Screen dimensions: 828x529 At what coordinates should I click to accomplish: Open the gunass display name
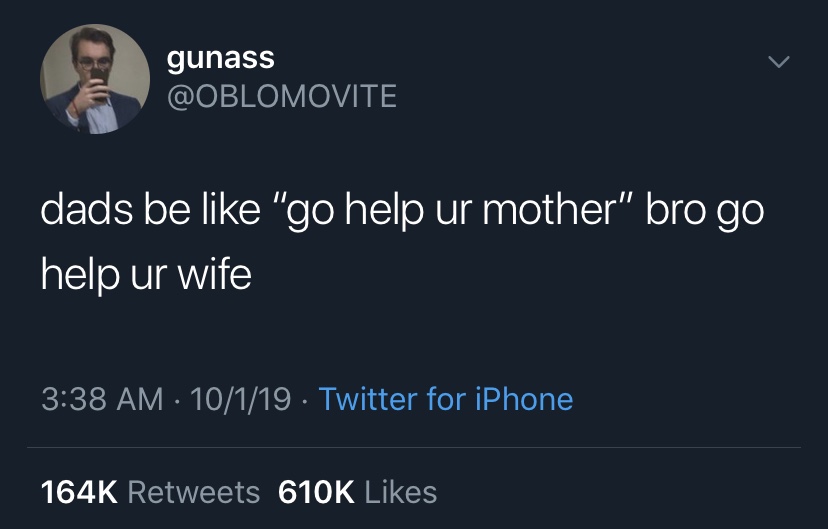coord(220,58)
